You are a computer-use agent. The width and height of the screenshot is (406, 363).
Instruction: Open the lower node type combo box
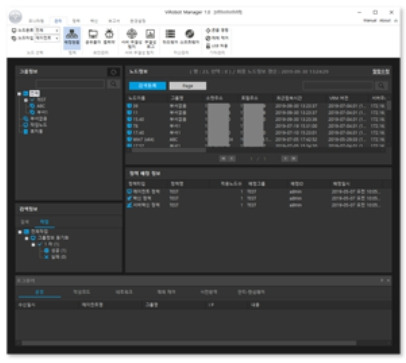pyautogui.click(x=47, y=38)
